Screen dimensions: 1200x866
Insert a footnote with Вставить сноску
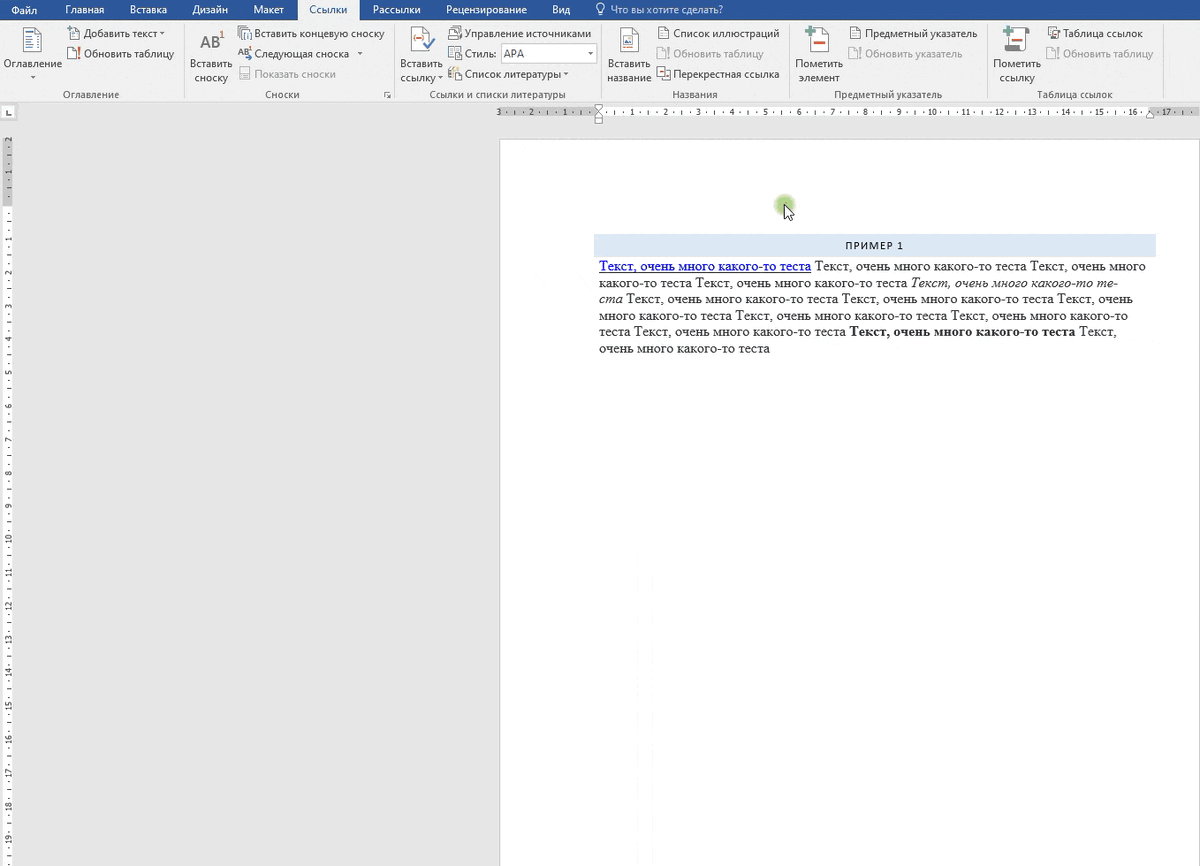tap(211, 56)
